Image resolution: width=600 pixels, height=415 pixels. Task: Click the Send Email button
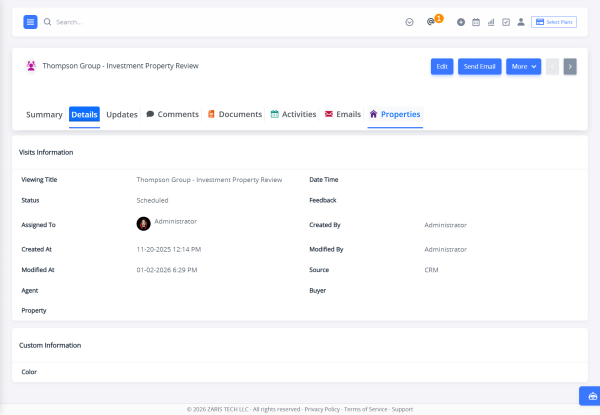[x=479, y=67]
